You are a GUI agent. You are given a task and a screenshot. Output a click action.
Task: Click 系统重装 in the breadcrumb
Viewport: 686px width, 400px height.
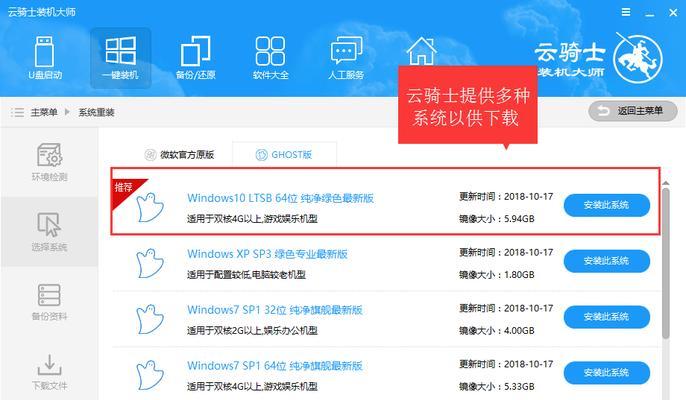pos(96,112)
